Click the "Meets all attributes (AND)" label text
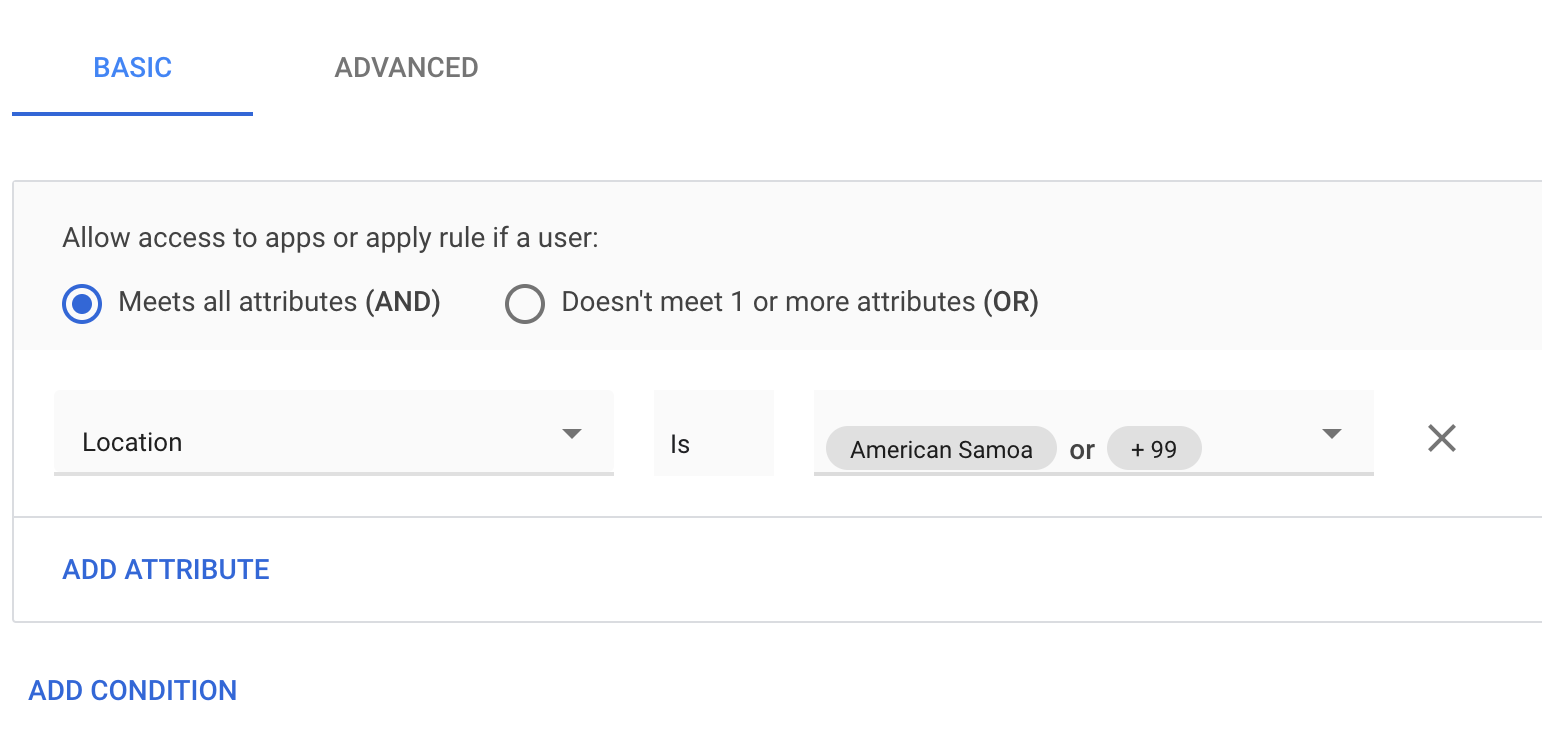 279,302
